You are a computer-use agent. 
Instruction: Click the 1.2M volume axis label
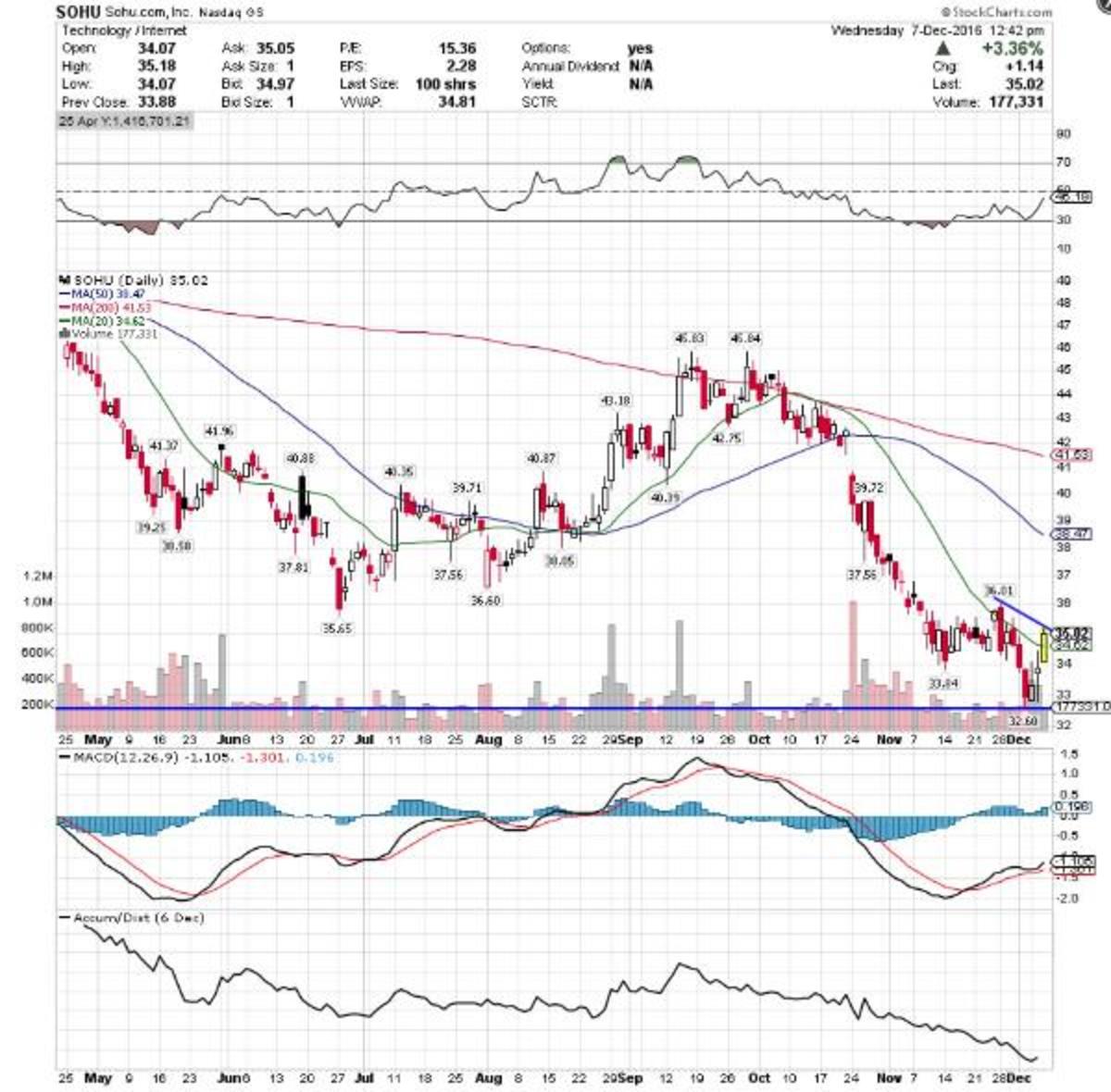pyautogui.click(x=37, y=576)
